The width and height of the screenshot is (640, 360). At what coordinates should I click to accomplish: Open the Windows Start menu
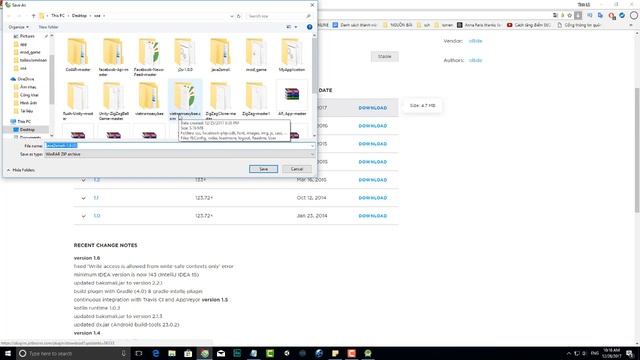pyautogui.click(x=8, y=353)
